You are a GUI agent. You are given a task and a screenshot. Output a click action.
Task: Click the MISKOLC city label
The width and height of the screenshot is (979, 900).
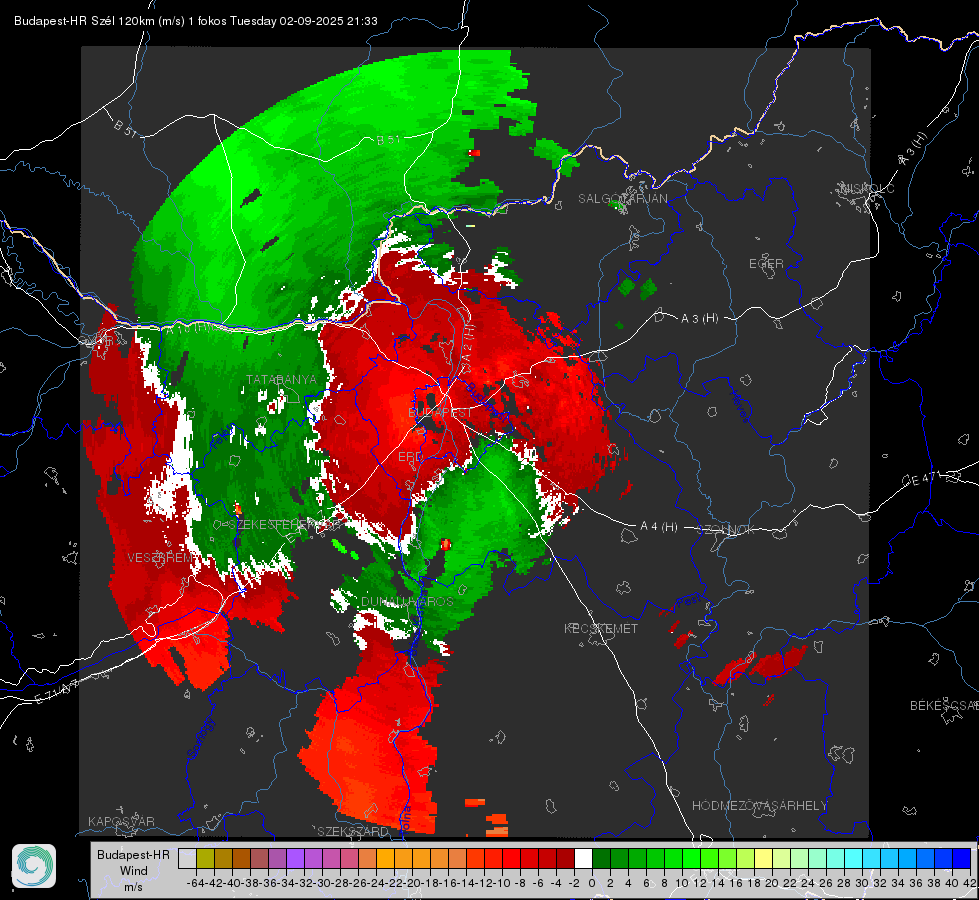pyautogui.click(x=867, y=188)
